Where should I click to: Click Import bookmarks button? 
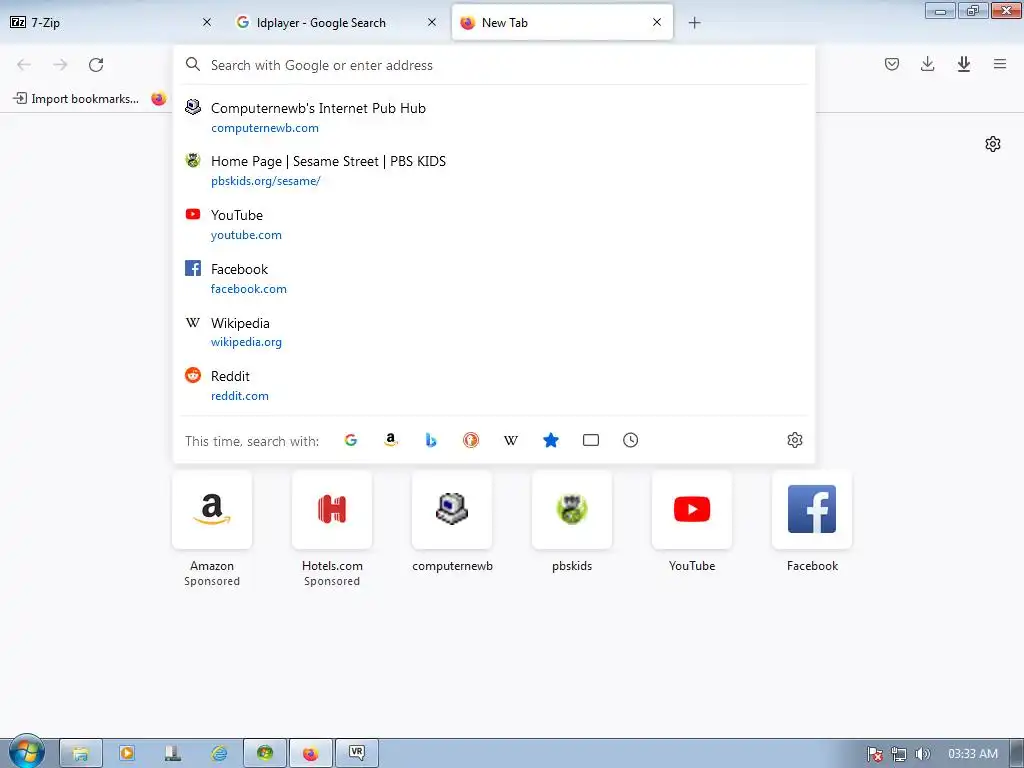[x=76, y=99]
